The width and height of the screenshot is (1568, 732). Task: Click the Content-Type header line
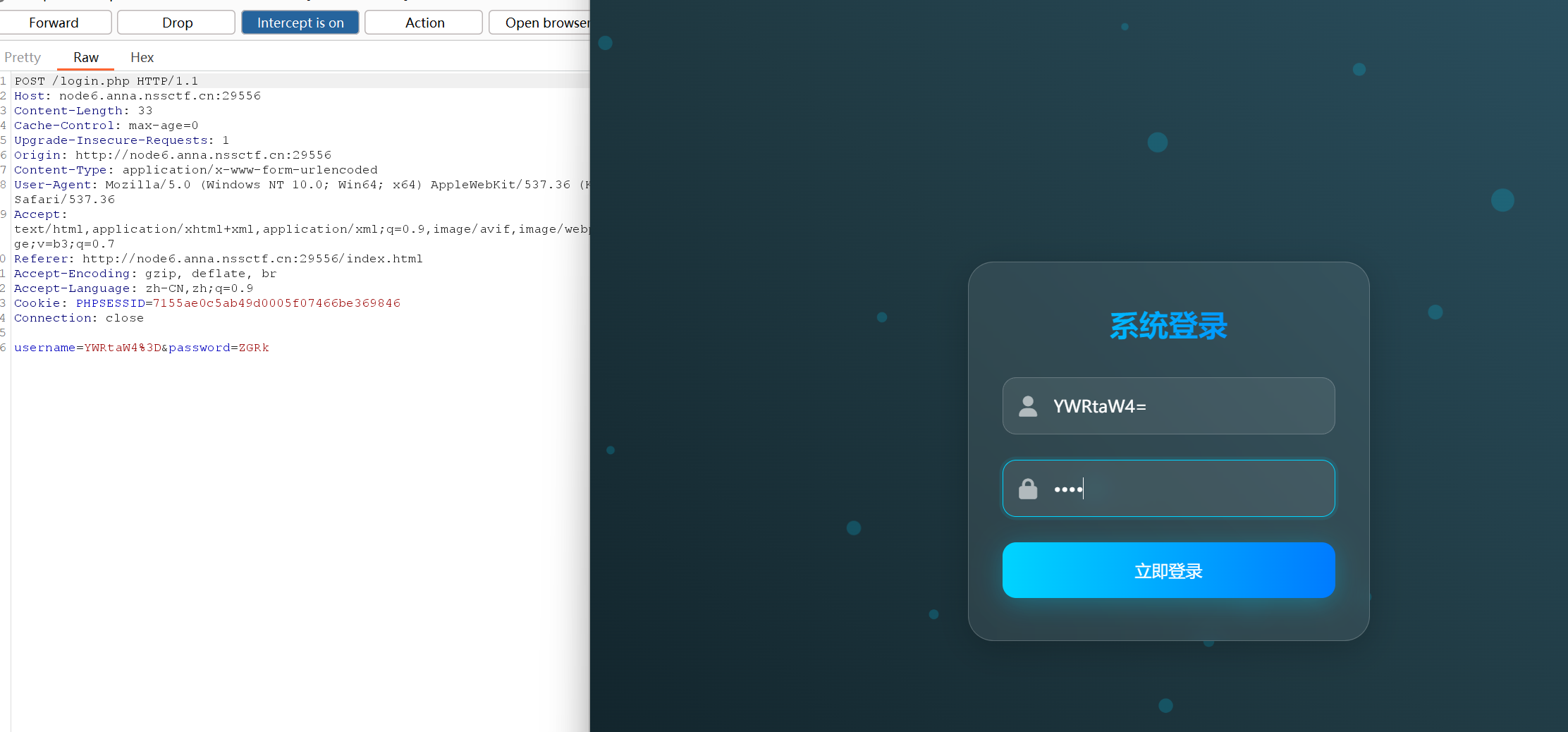tap(196, 170)
